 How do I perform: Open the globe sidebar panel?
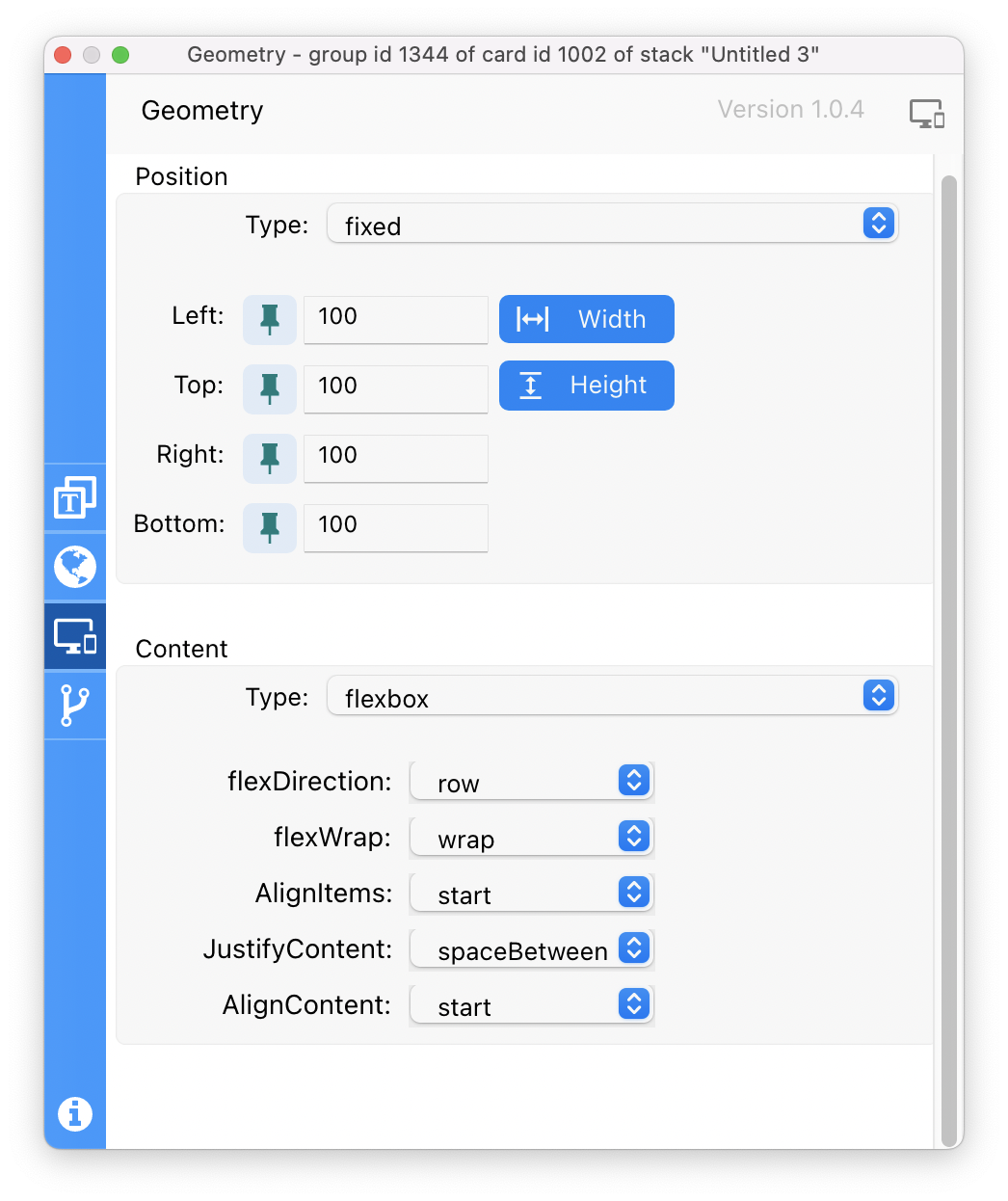coord(75,567)
